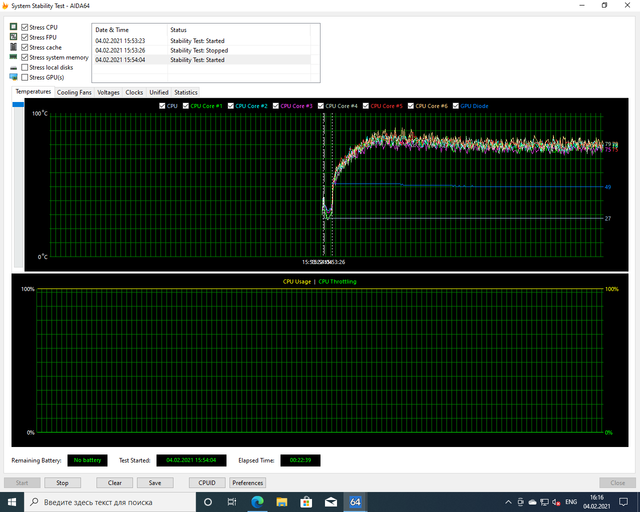Image resolution: width=640 pixels, height=512 pixels.
Task: Toggle the CPU Core #5 graph checkbox
Action: (366, 106)
